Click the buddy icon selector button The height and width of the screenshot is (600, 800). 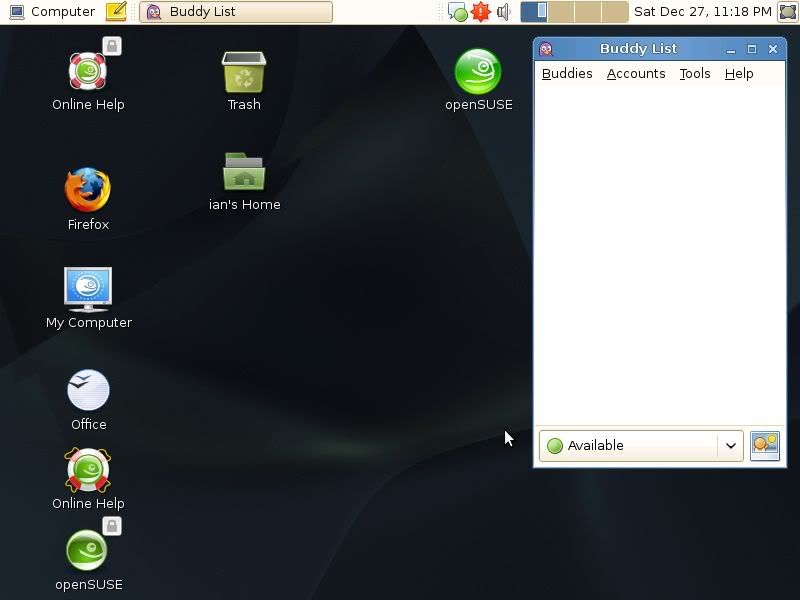point(765,445)
